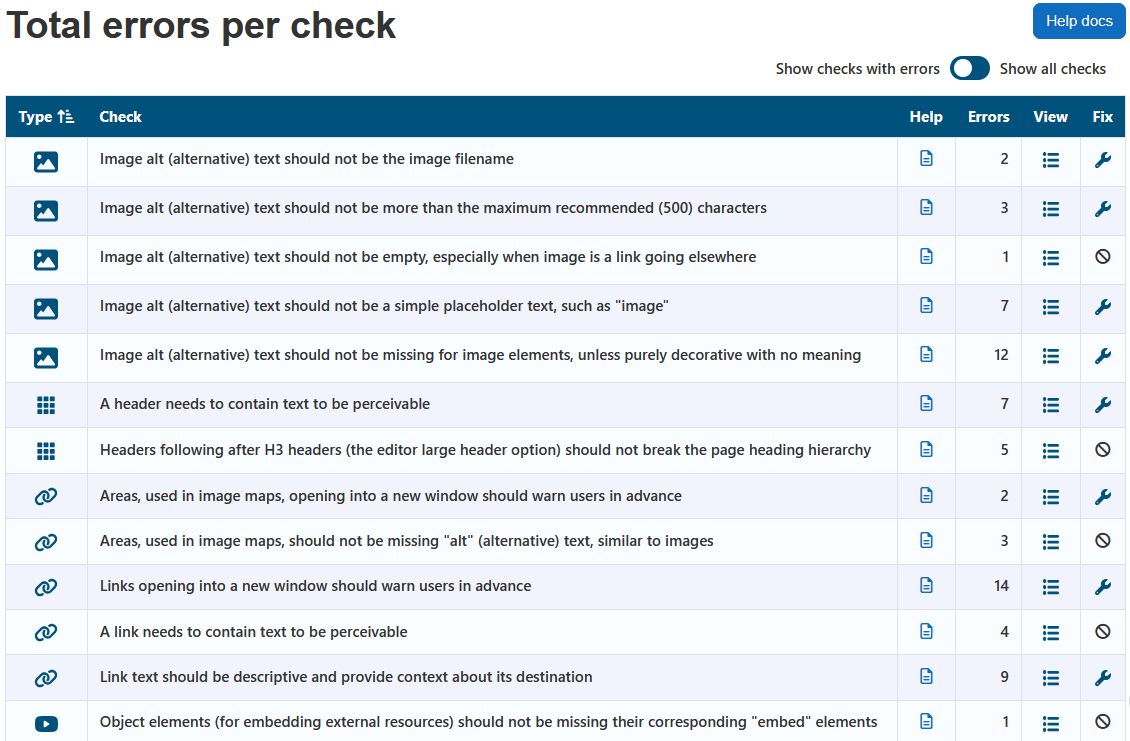Open help for links opening new window
The image size is (1130, 741).
point(927,585)
